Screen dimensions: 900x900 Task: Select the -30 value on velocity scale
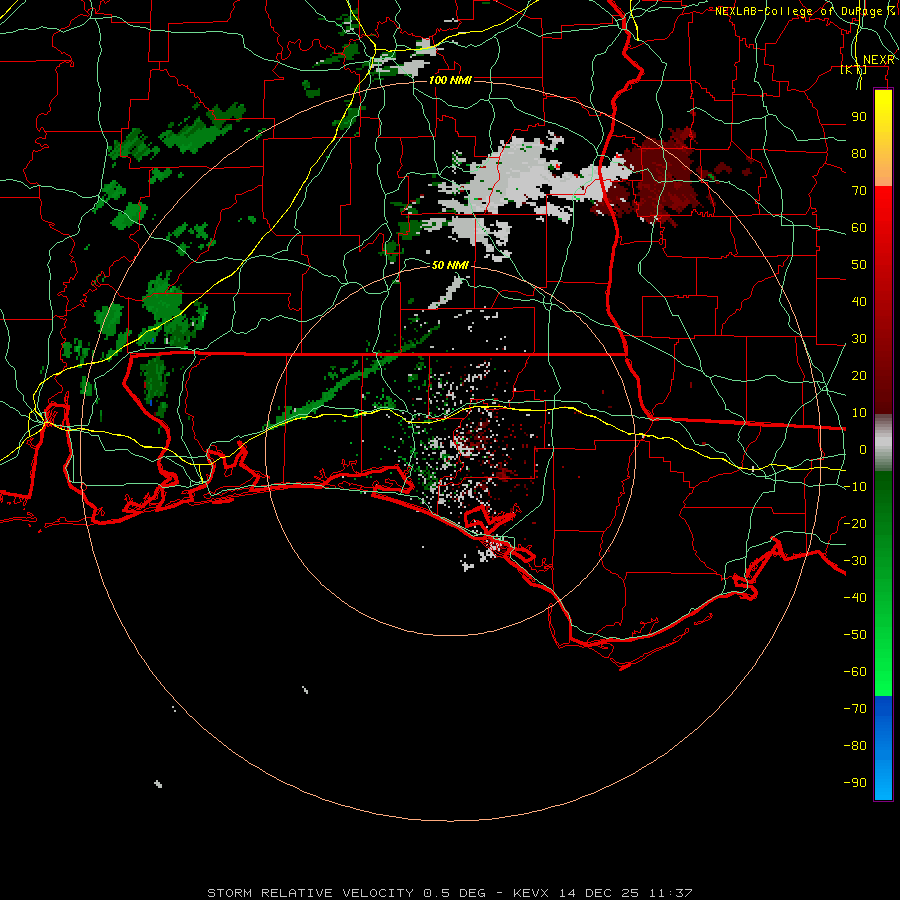coord(855,561)
